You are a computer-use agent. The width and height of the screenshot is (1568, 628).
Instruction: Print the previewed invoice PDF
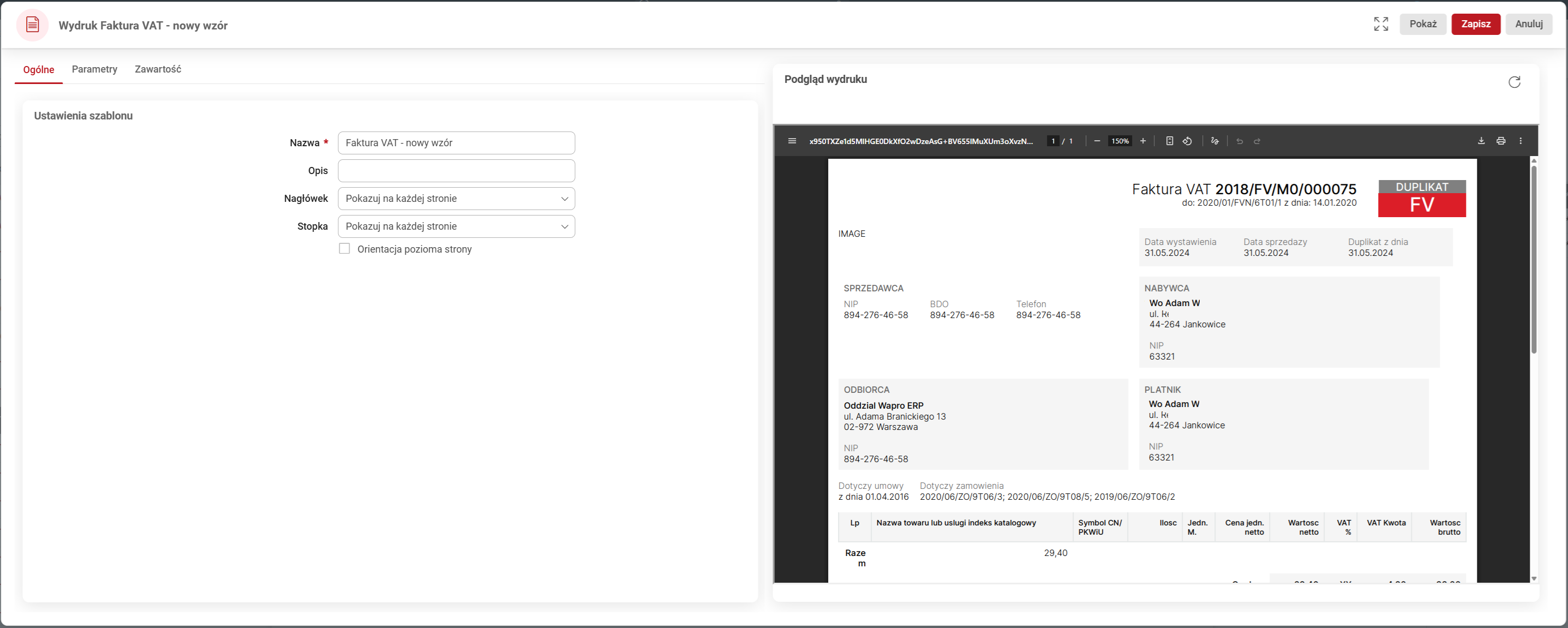[x=1501, y=141]
